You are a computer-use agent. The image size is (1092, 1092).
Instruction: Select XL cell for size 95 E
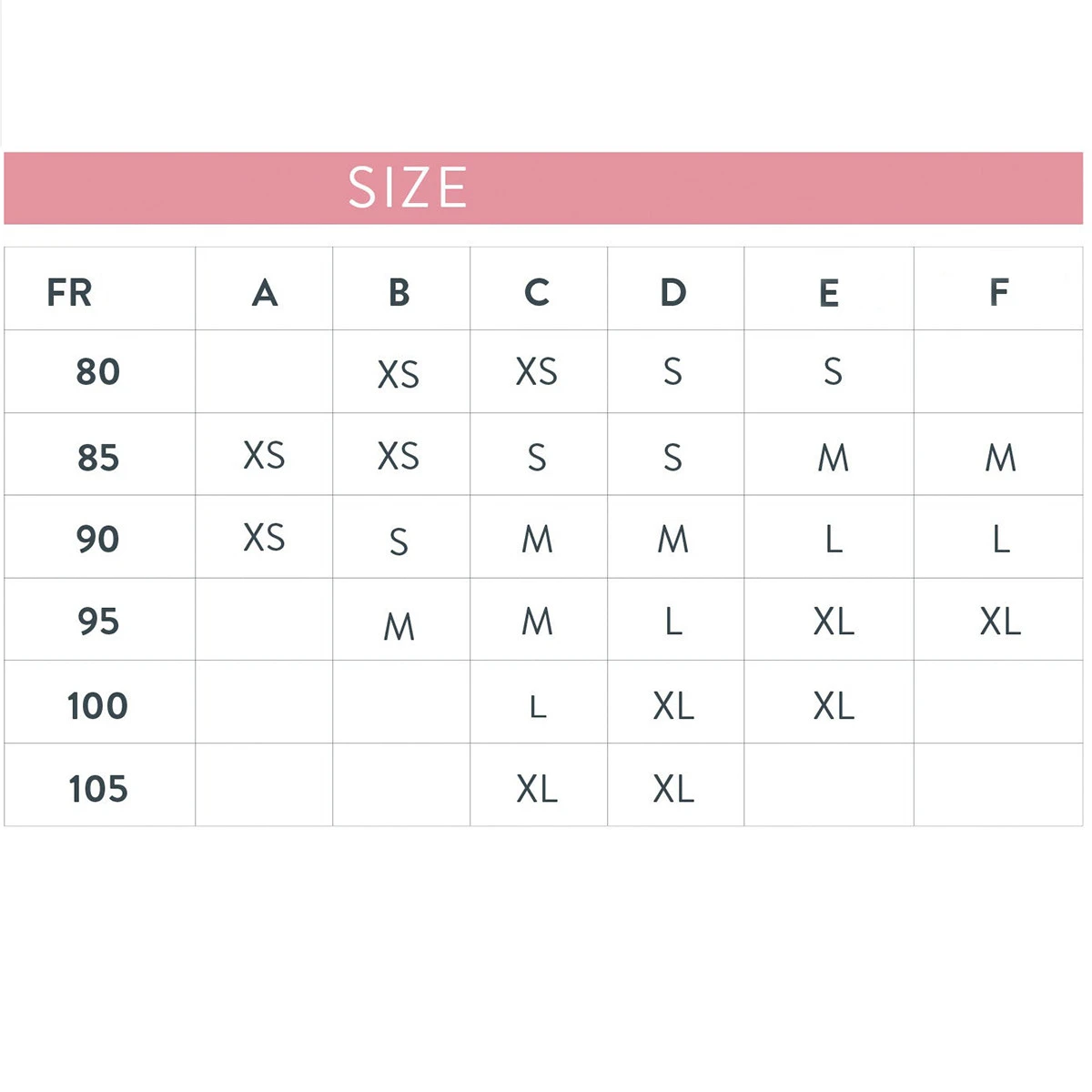click(x=834, y=622)
